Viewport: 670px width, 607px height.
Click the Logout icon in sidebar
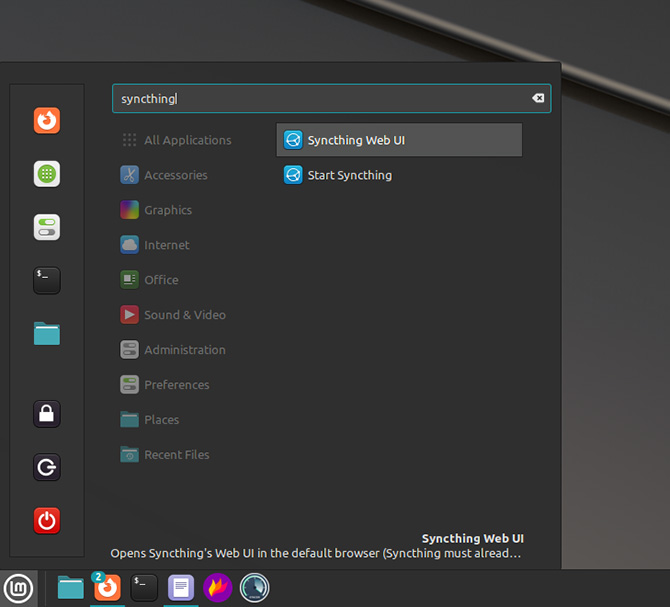click(x=47, y=467)
